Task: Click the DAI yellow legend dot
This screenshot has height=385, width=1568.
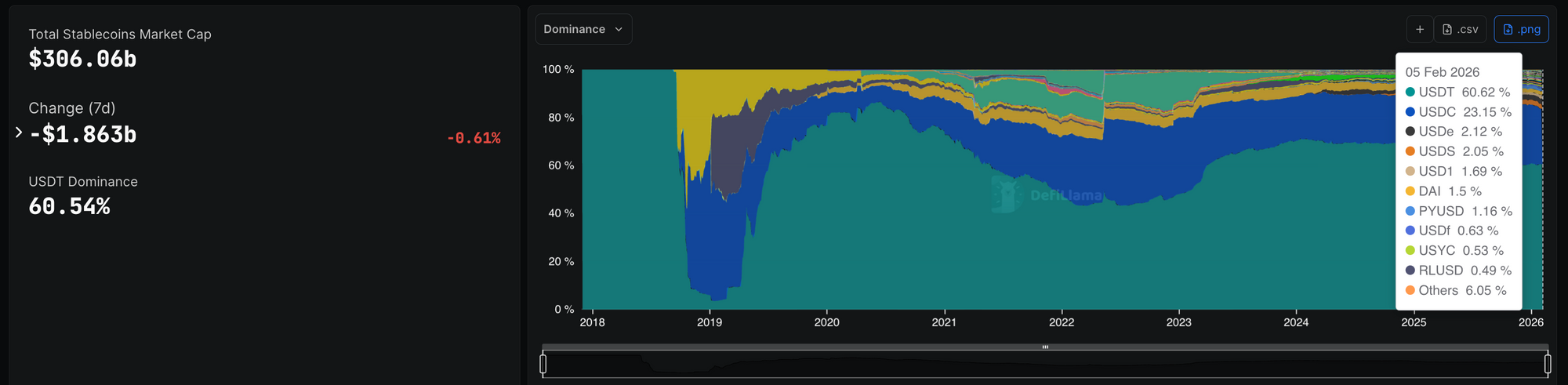Action: 1410,191
